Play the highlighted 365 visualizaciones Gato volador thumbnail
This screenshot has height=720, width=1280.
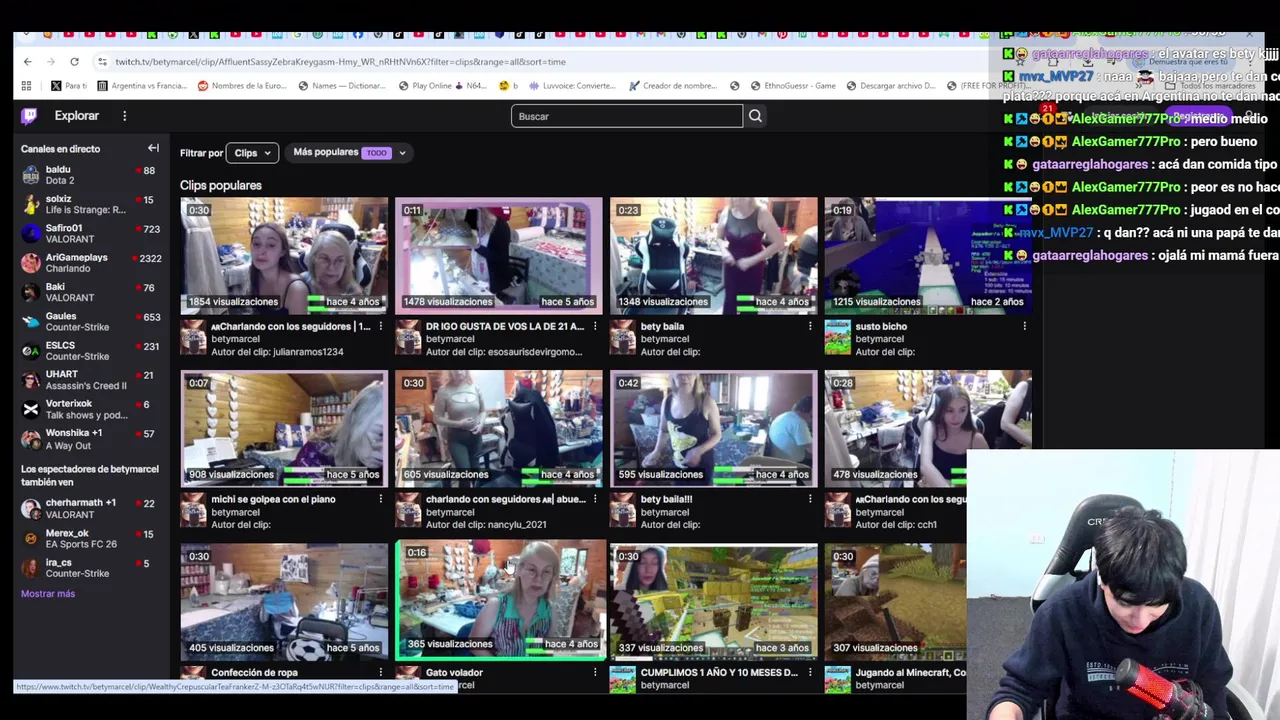[501, 600]
